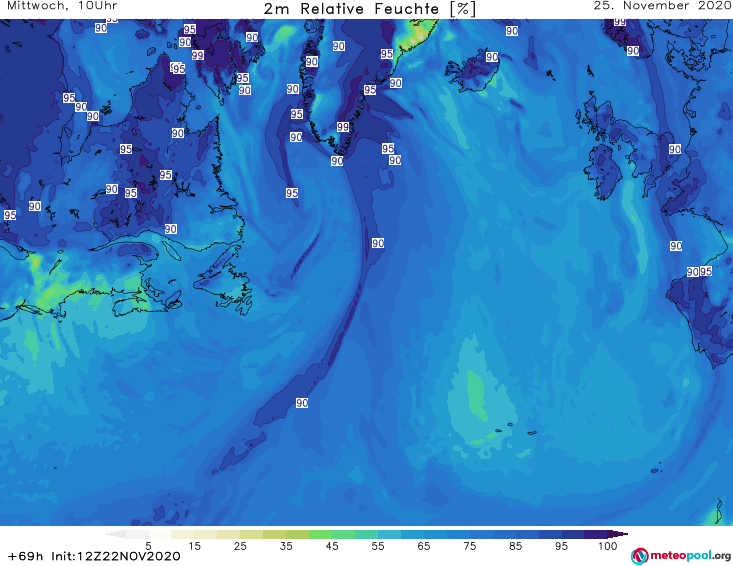The height and width of the screenshot is (566, 733).
Task: Click the "2m Relative Feuchte [%]" title
Action: coord(369,9)
